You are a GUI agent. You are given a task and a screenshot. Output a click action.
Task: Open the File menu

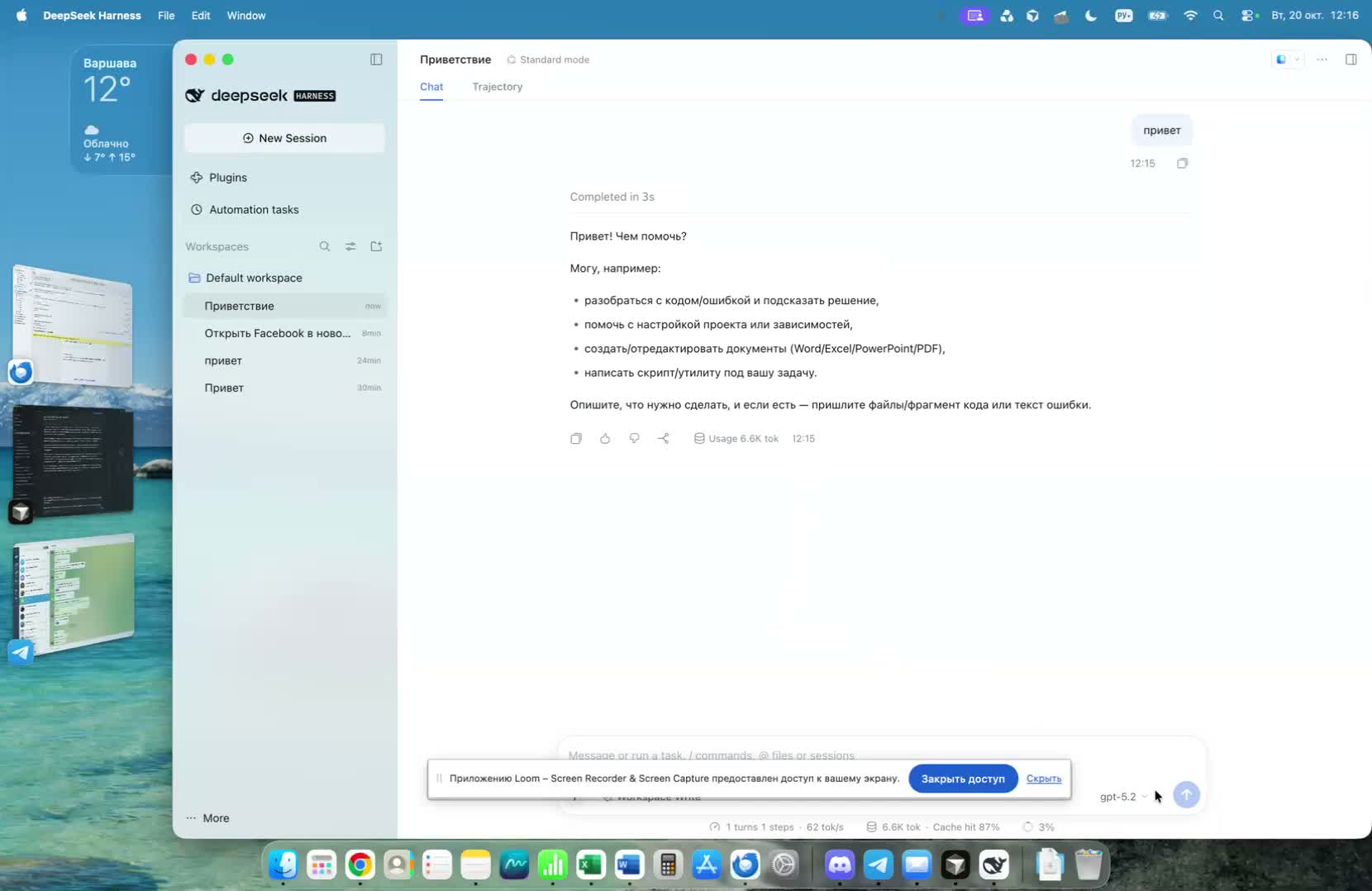[x=166, y=16]
